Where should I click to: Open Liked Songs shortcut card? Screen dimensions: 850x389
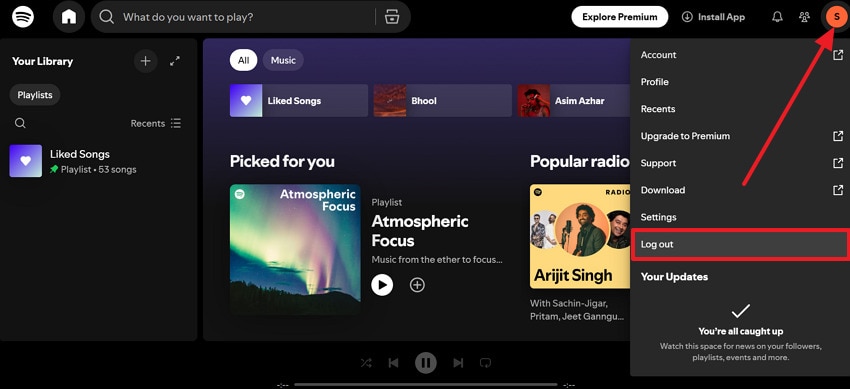coord(299,101)
